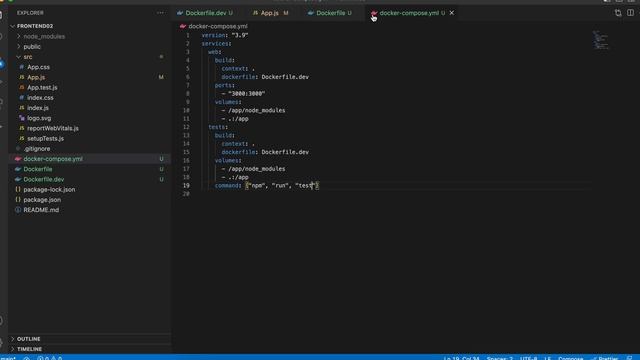Change encoding via UTF-8 status item

529,358
